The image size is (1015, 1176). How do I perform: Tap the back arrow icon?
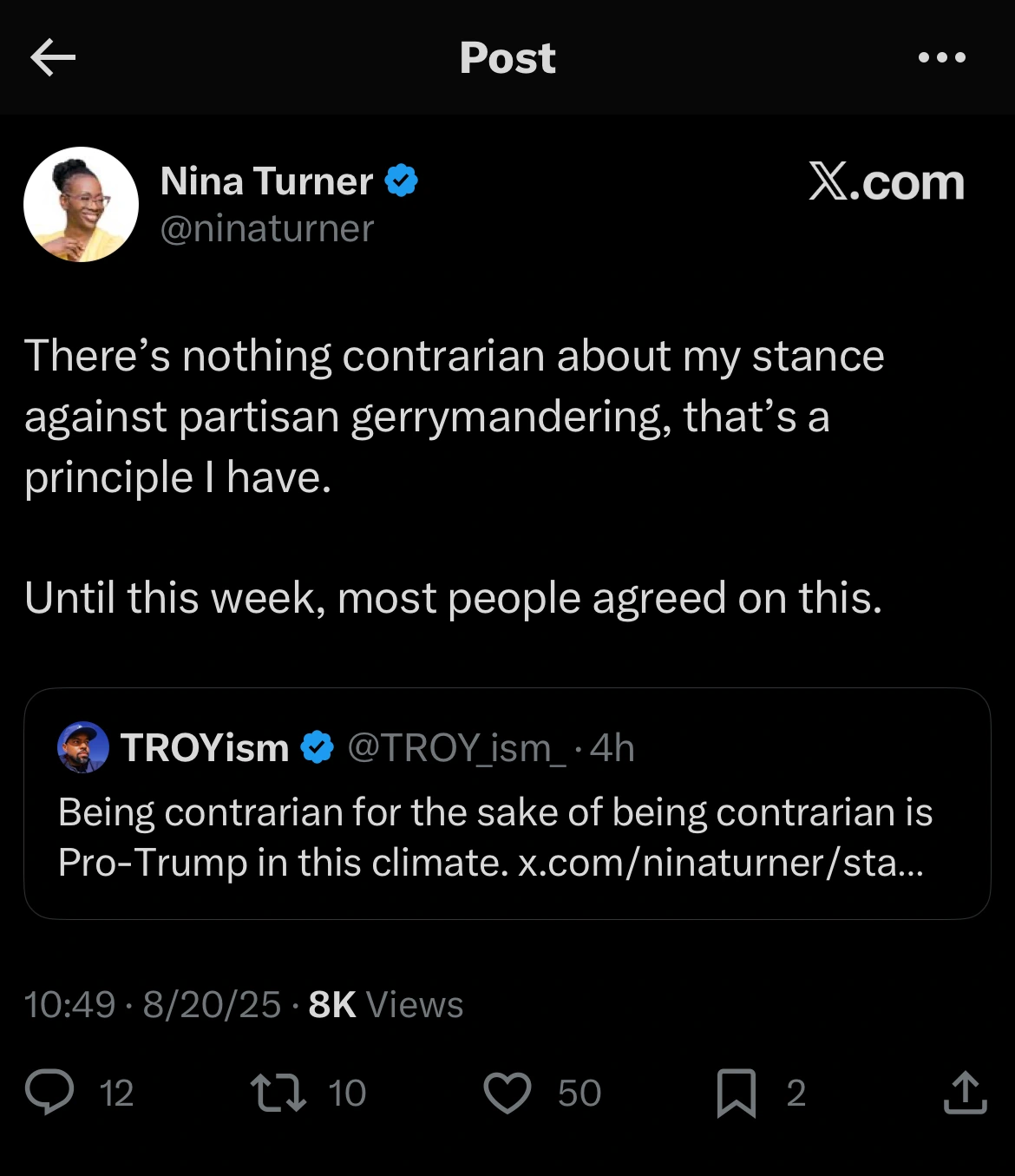click(53, 58)
